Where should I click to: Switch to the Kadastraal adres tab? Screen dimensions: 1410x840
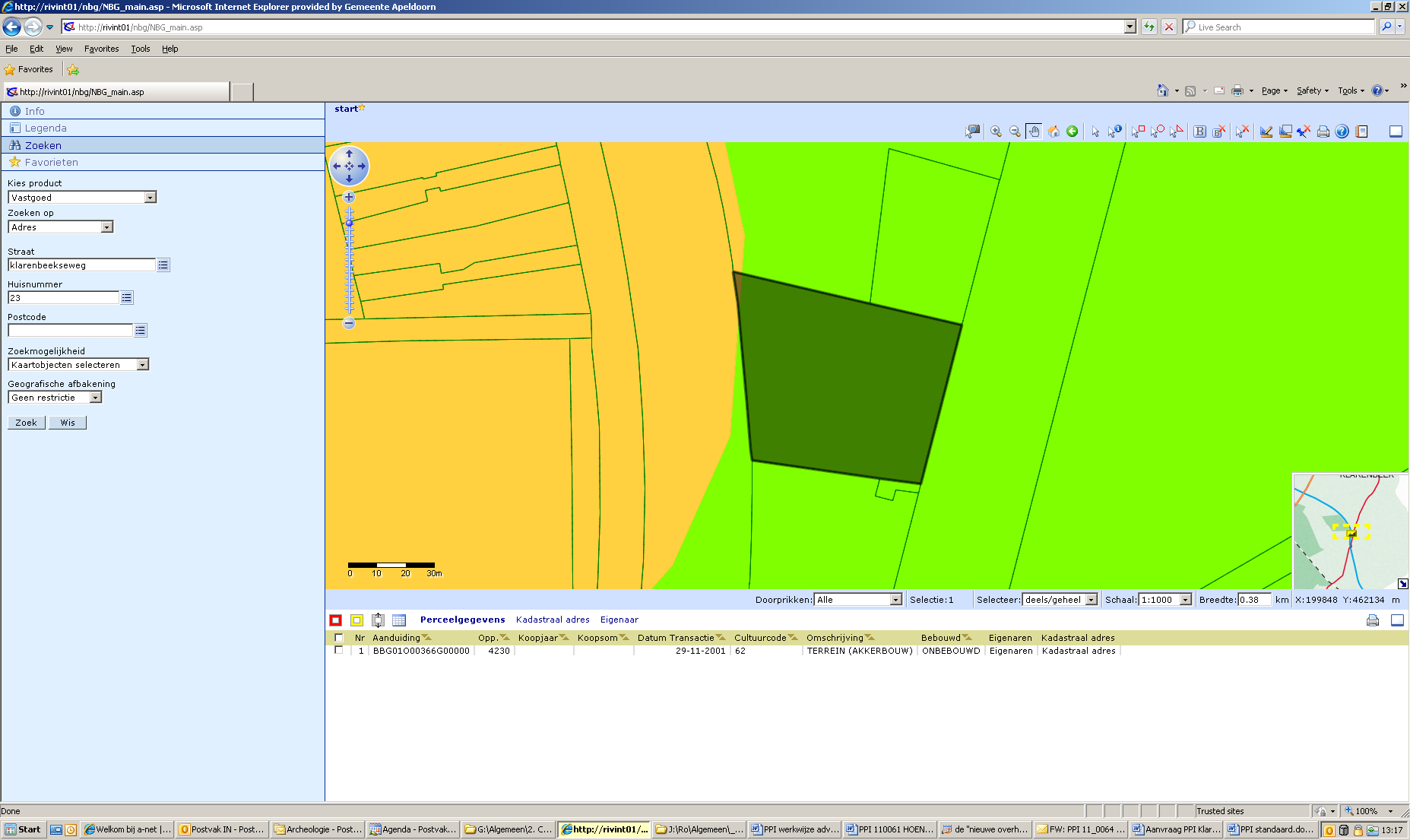coord(553,620)
